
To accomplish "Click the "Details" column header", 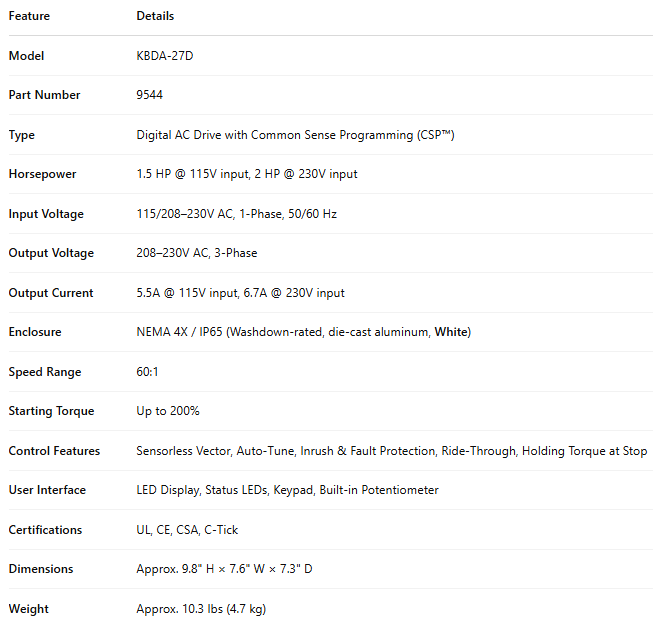I will 155,16.
